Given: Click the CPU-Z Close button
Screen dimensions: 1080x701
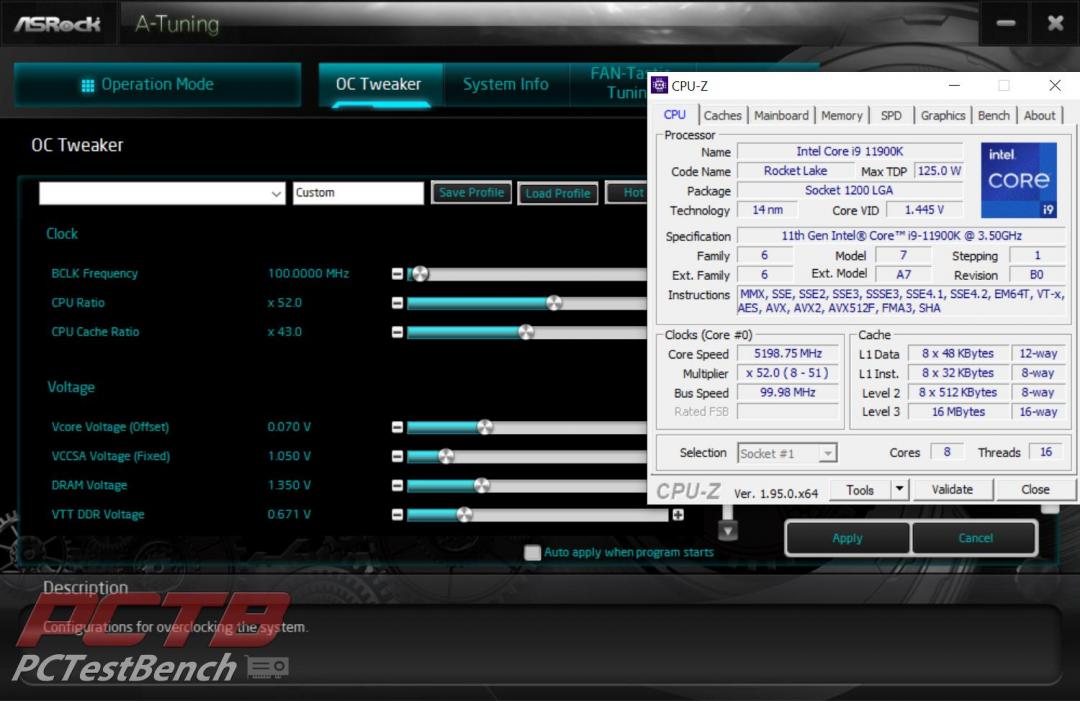Looking at the screenshot, I should click(1035, 490).
